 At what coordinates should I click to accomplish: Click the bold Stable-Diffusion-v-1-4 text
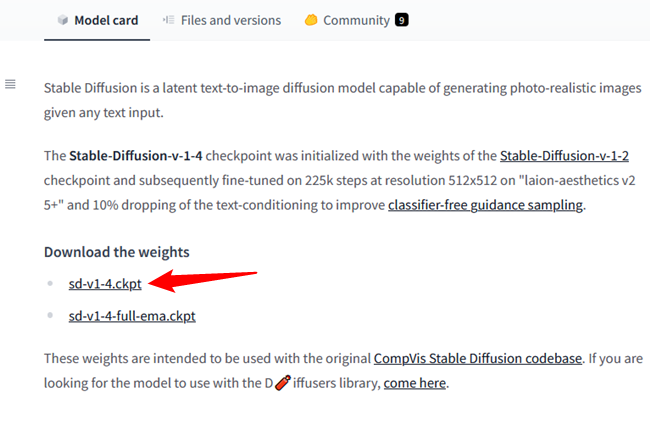tap(138, 156)
